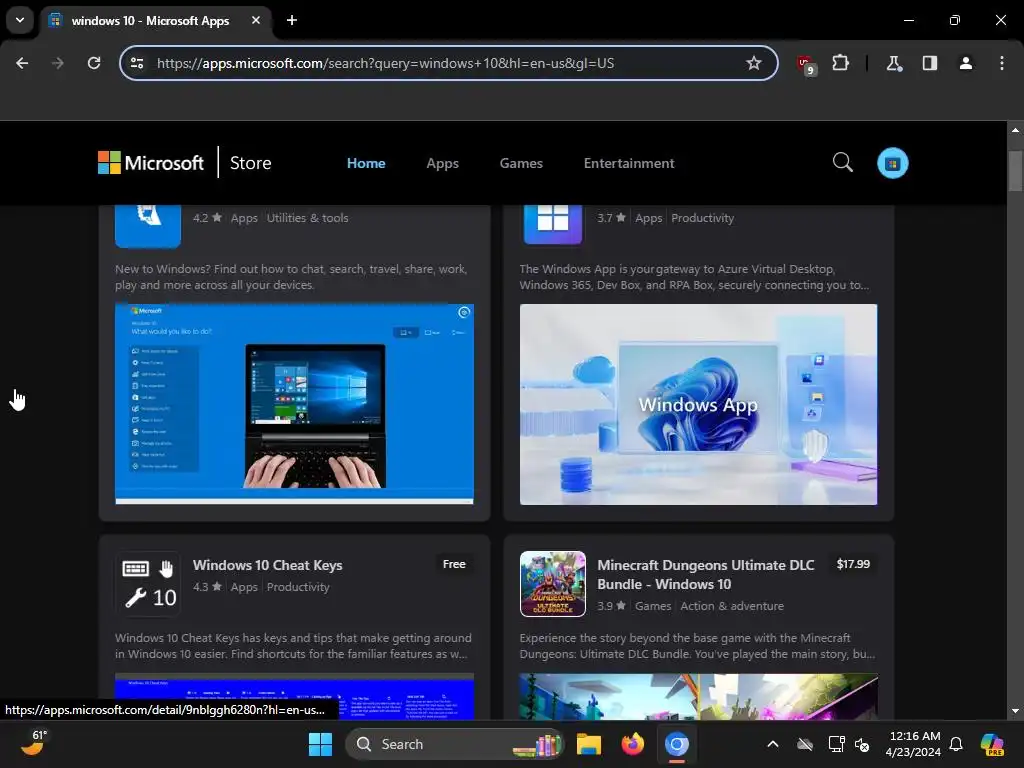Click the Utilities & tools category
The width and height of the screenshot is (1024, 768).
(307, 218)
